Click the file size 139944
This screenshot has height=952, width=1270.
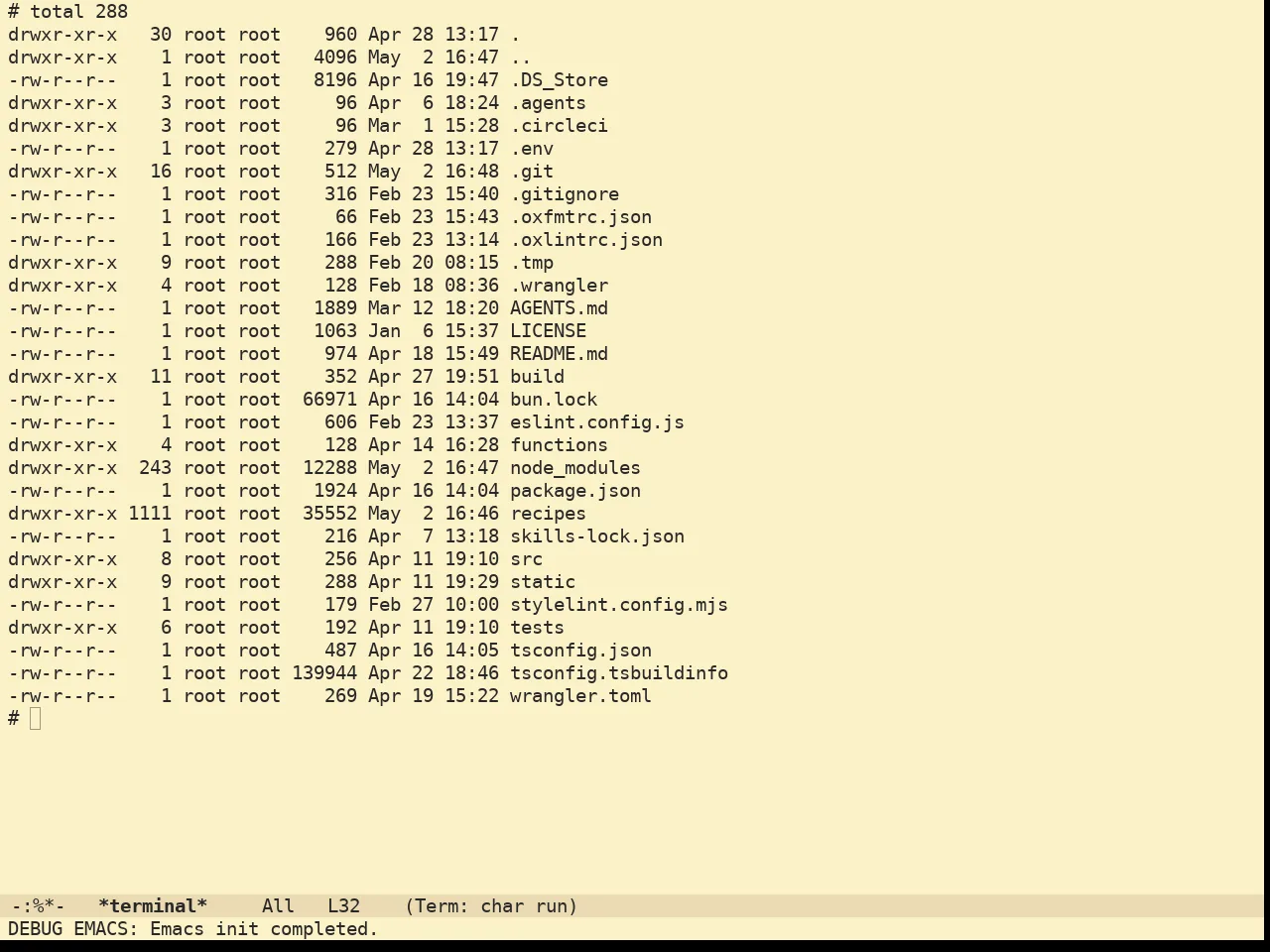pos(324,673)
